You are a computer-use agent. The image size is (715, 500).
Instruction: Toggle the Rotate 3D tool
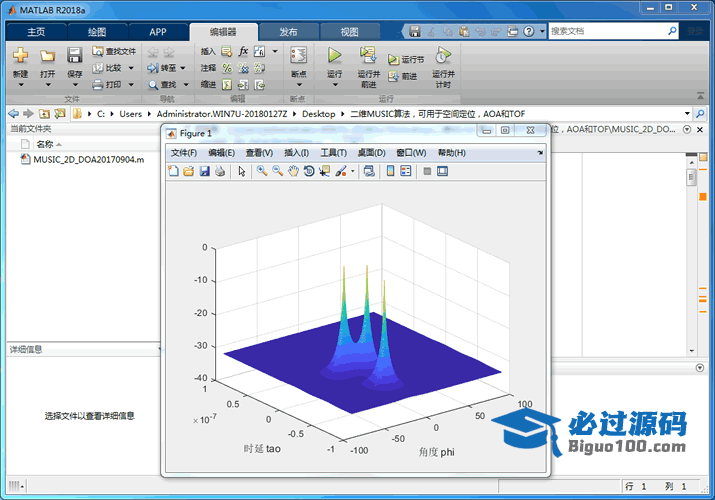tap(309, 171)
